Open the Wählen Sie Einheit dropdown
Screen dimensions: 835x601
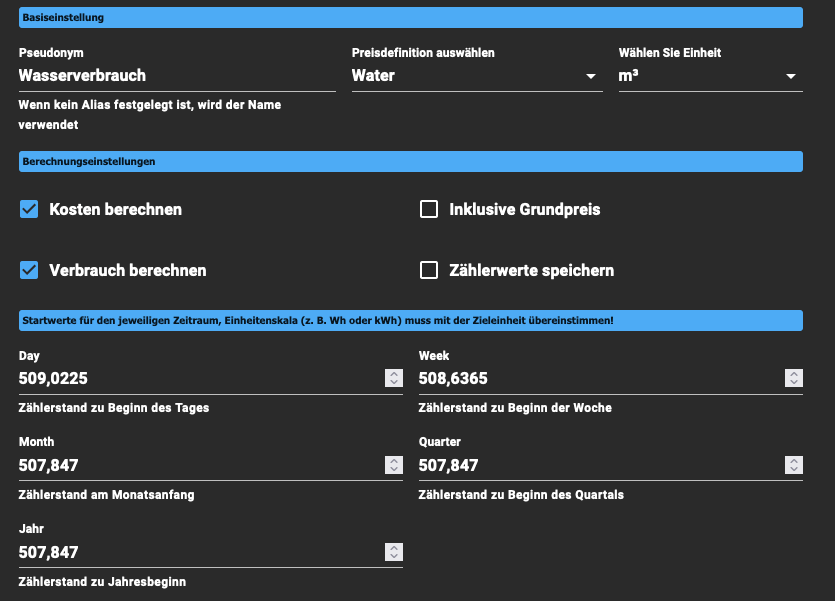(710, 76)
